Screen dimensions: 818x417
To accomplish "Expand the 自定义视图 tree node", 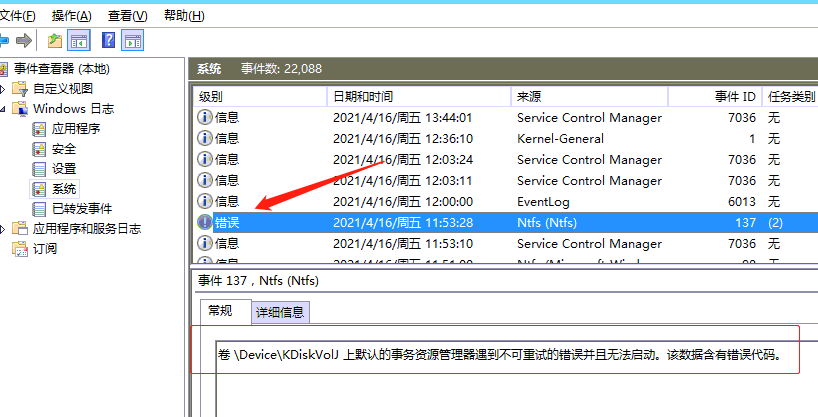I will click(4, 89).
